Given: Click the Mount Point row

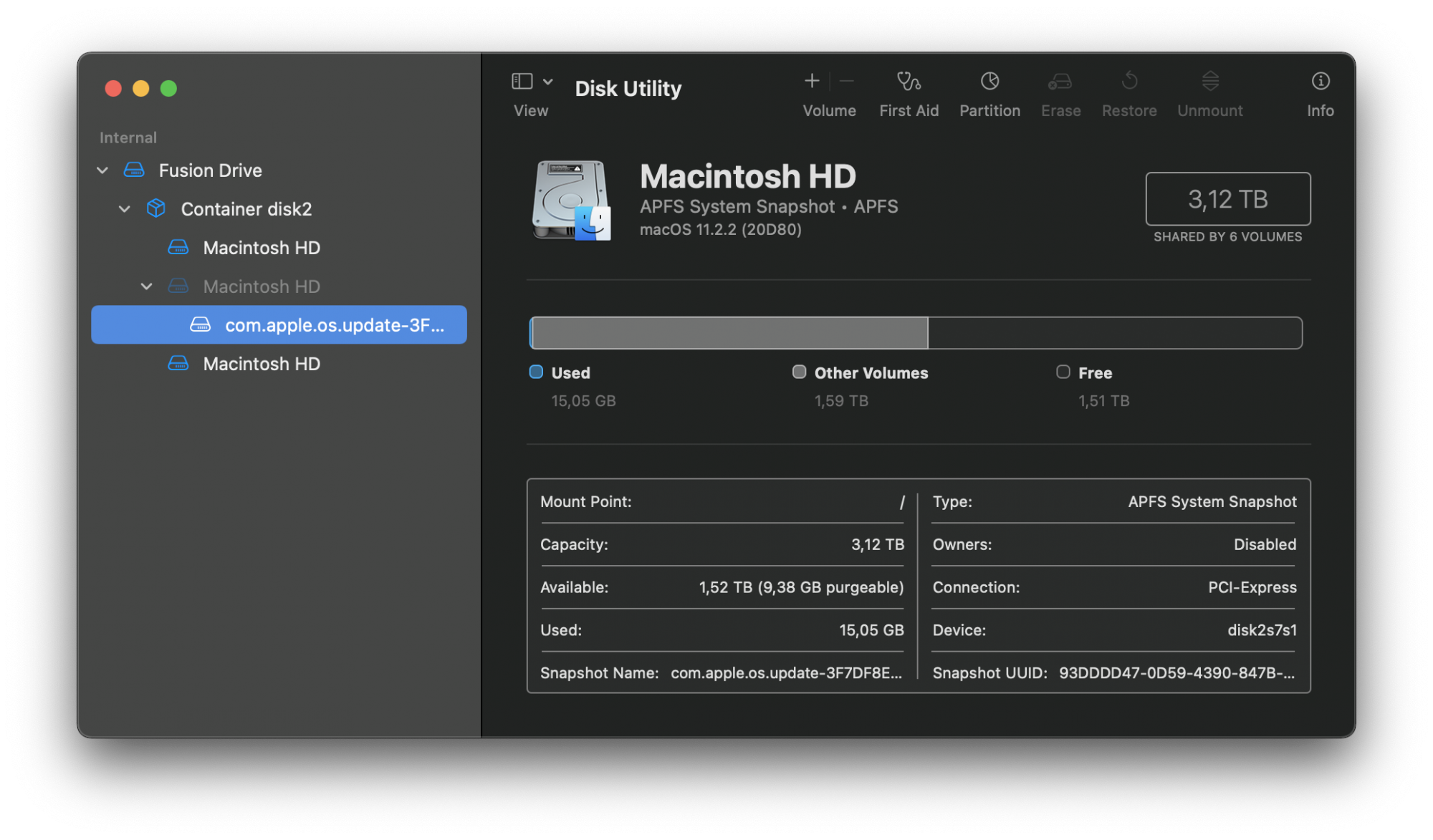Looking at the screenshot, I should (722, 502).
